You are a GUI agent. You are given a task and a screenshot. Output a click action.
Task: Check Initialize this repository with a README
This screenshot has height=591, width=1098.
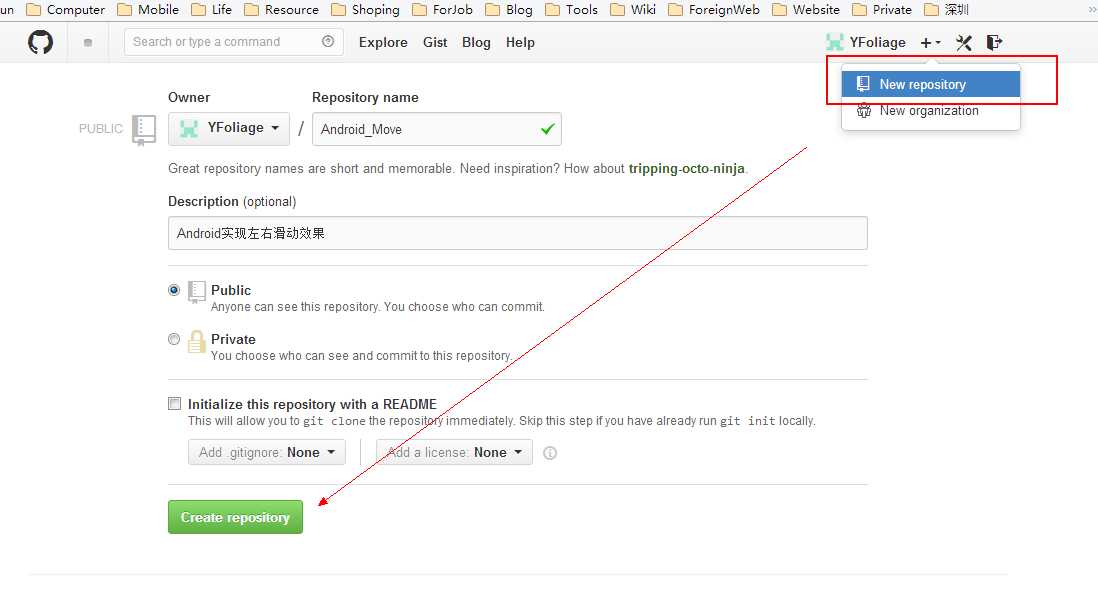pos(174,404)
